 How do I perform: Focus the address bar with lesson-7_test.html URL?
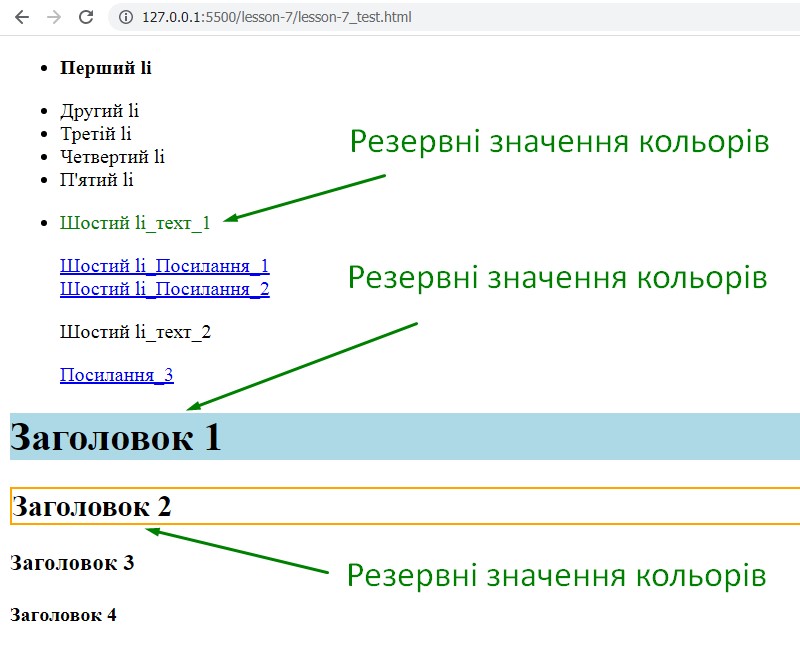tap(454, 17)
